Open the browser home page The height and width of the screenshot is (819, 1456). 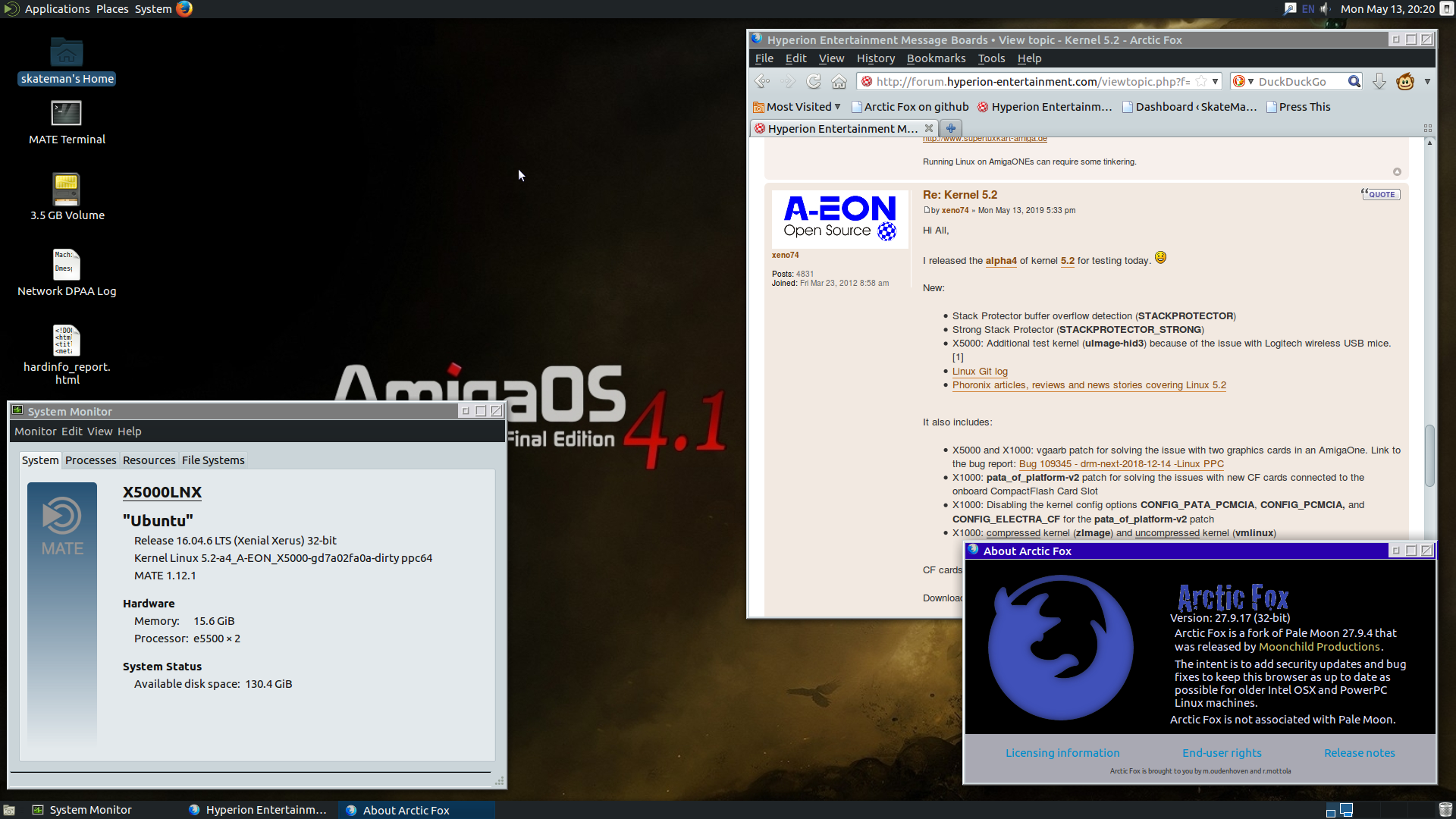click(x=839, y=81)
